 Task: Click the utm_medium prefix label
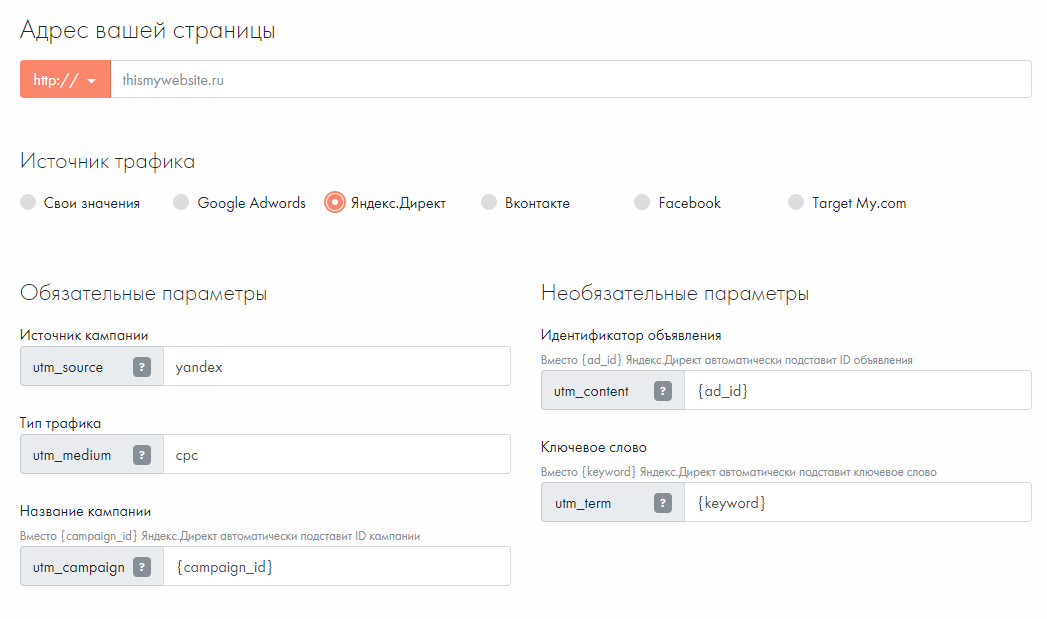[72, 455]
